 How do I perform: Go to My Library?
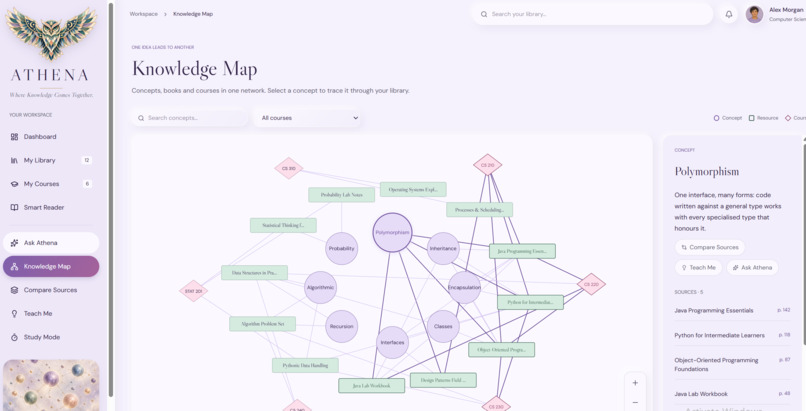(51, 160)
